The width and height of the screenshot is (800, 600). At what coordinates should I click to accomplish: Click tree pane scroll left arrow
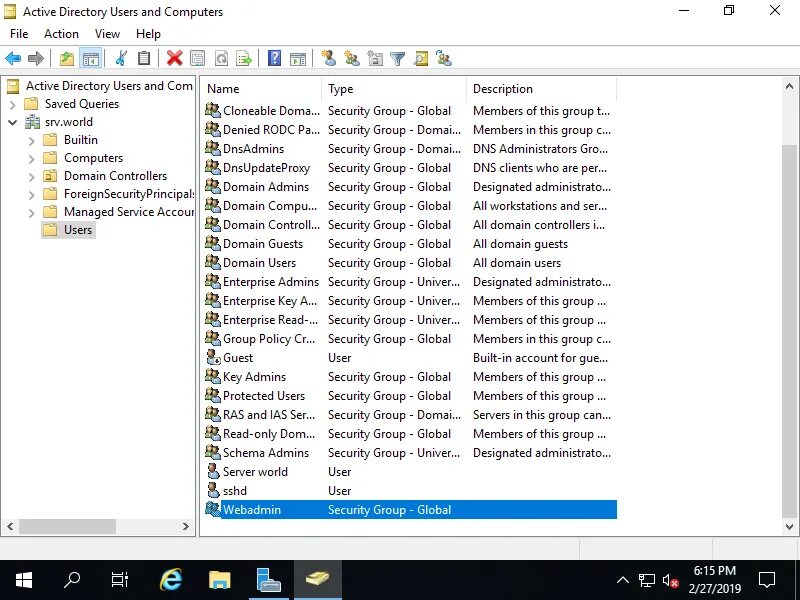[10, 526]
